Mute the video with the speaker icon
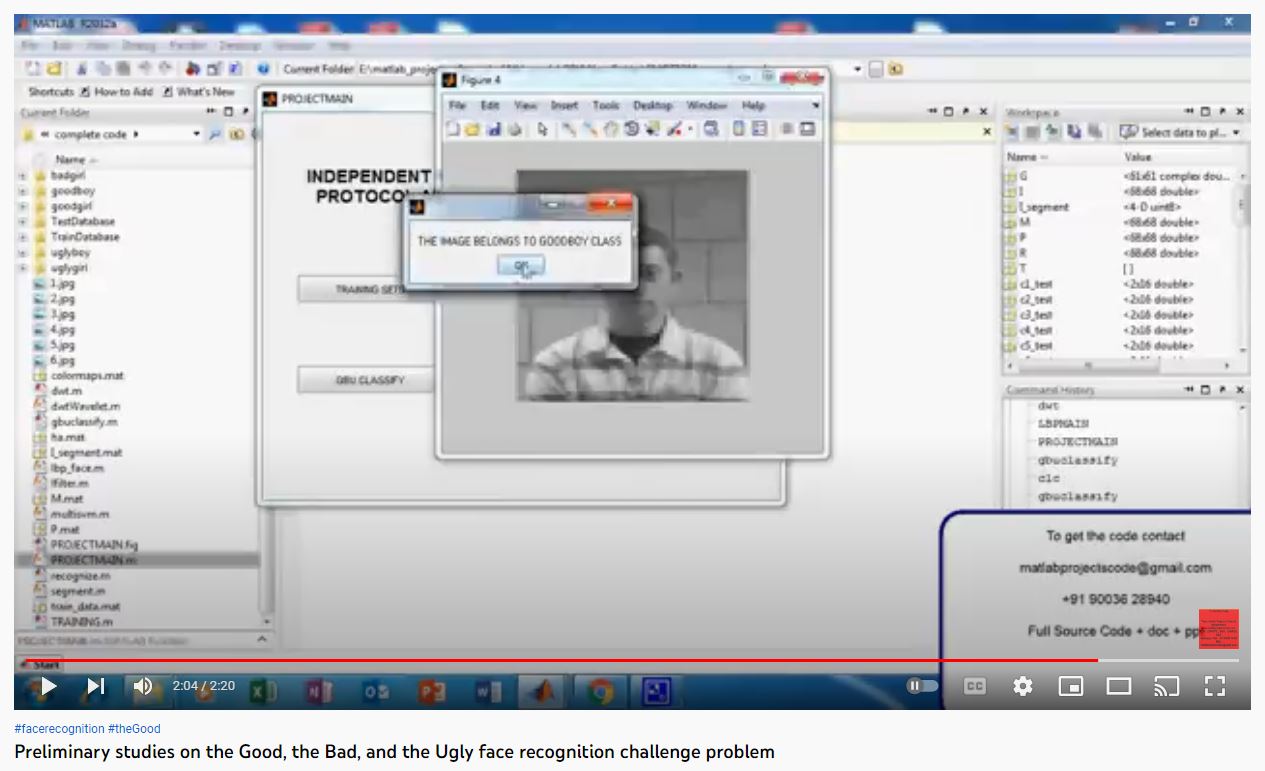This screenshot has width=1265, height=771. [143, 686]
